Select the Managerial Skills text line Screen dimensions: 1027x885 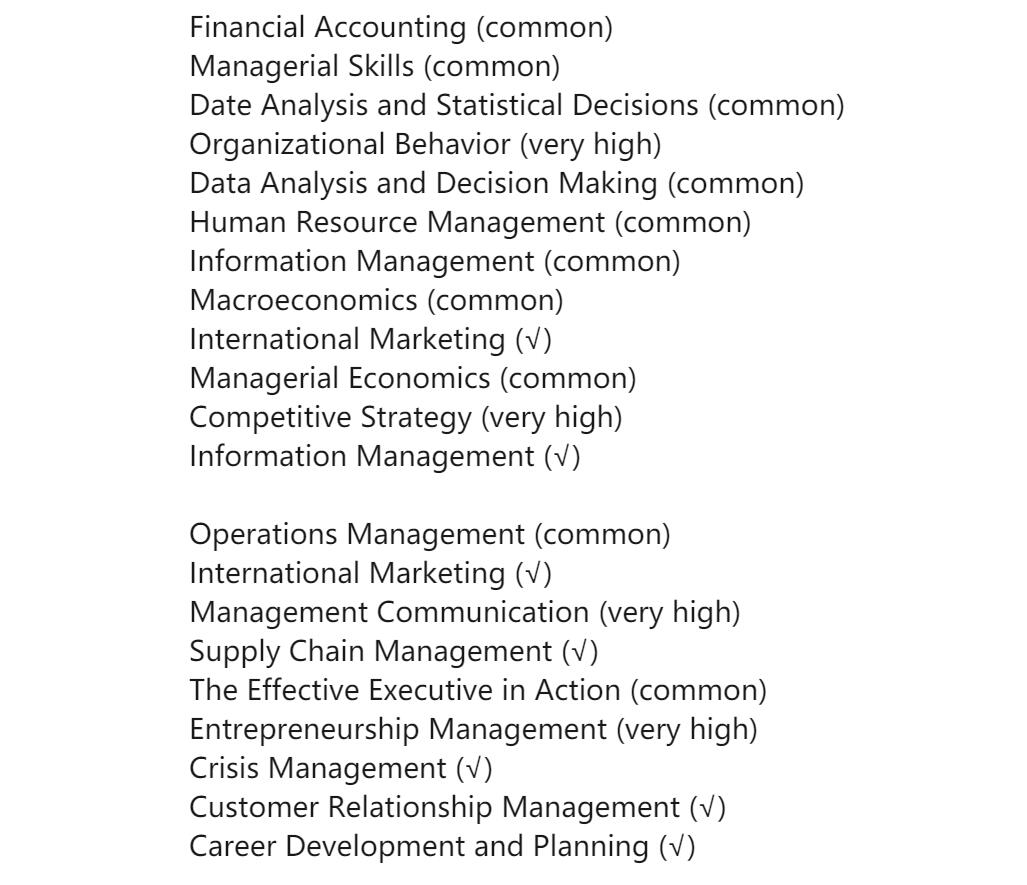tap(374, 66)
